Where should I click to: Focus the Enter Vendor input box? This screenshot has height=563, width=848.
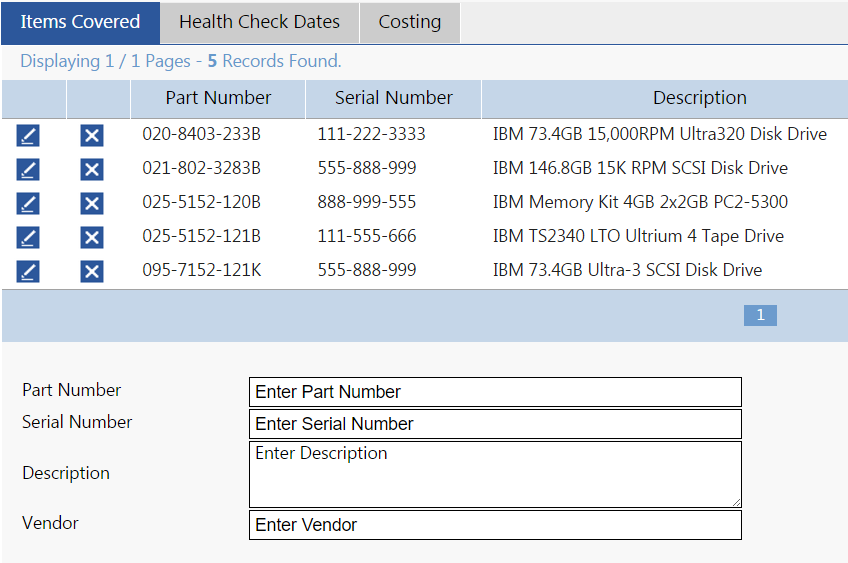pyautogui.click(x=495, y=525)
